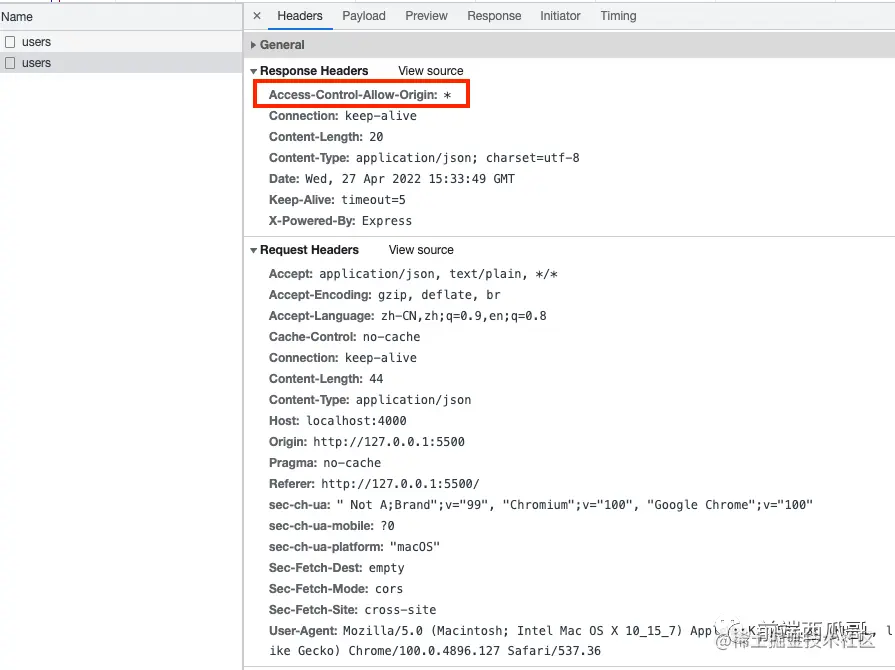Select the Date: Wed, 27 Apr 2022 line
The height and width of the screenshot is (670, 895).
pos(392,179)
